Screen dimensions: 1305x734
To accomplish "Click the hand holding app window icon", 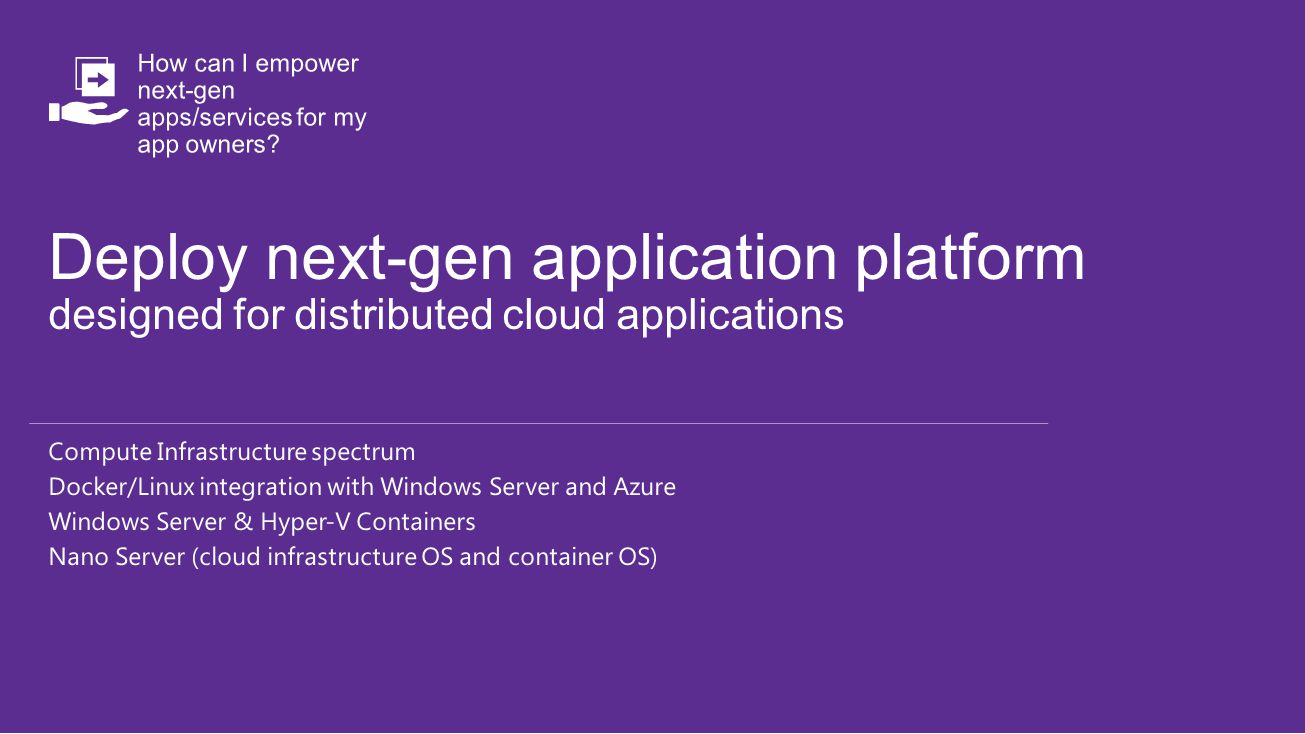I will click(89, 91).
